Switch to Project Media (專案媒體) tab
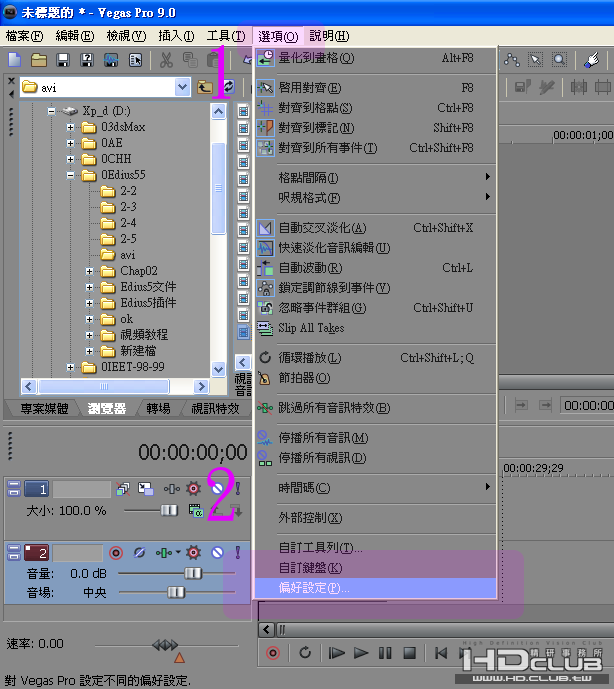Screen dimensions: 614x689 click(x=44, y=409)
